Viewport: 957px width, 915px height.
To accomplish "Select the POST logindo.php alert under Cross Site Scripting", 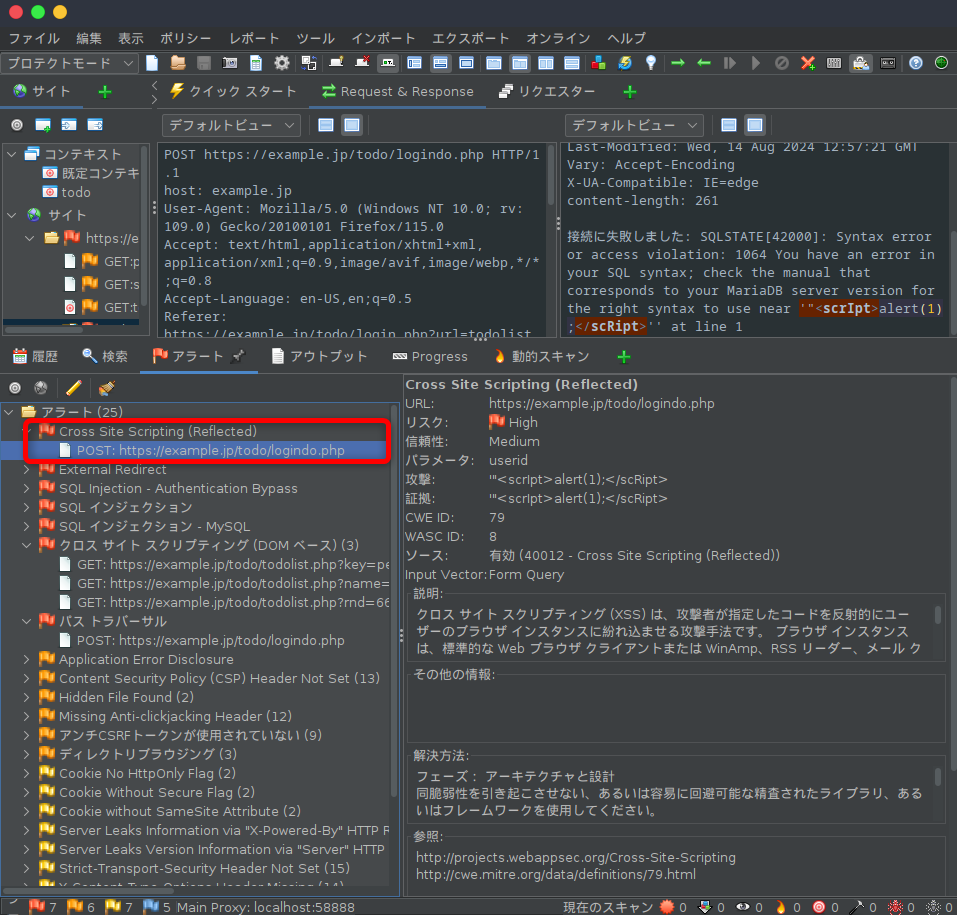I will coord(210,450).
